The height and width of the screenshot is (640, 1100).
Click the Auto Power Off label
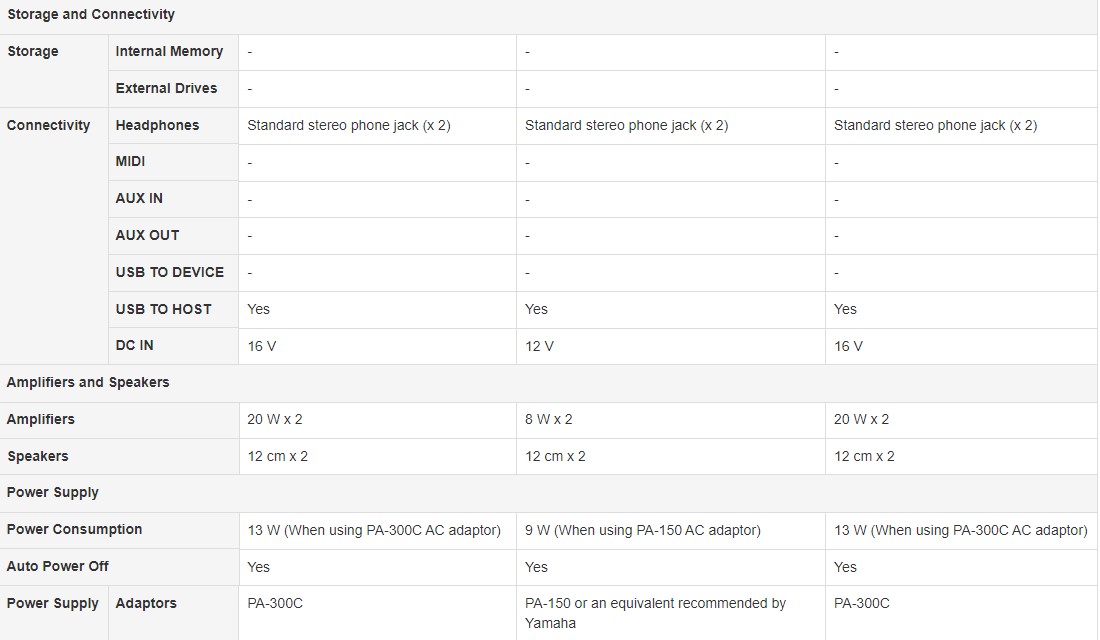[58, 566]
